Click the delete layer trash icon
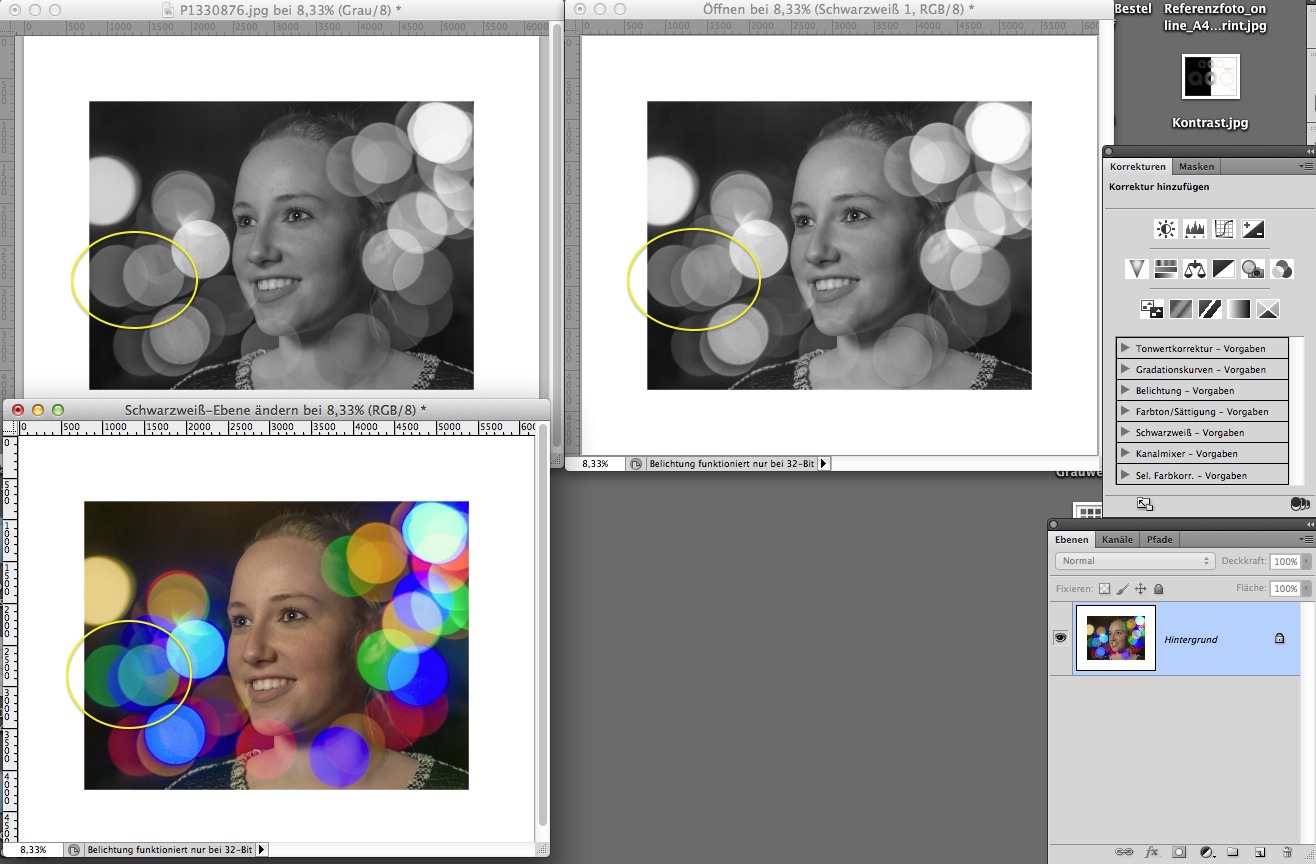 (x=1286, y=852)
